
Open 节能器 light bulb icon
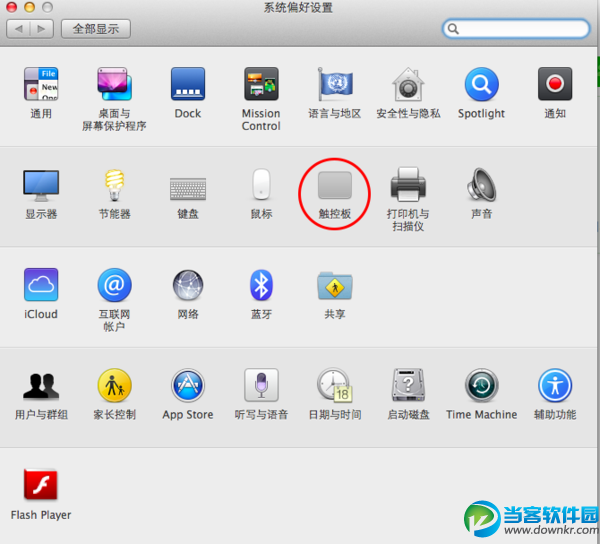(x=114, y=185)
